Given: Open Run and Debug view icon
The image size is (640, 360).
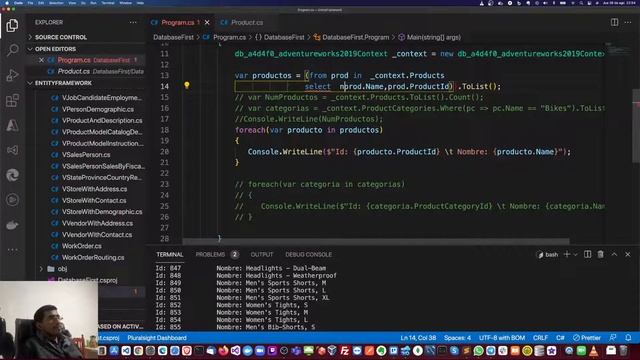Looking at the screenshot, I should [12, 76].
